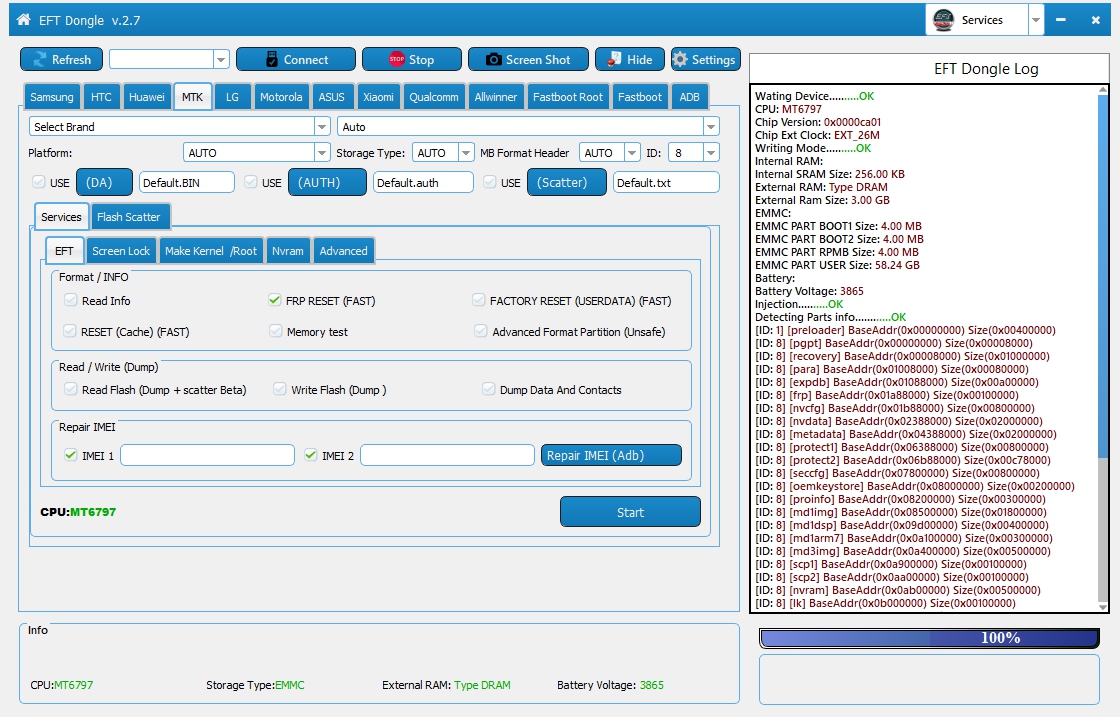Open the LG tab
Image resolution: width=1120 pixels, height=717 pixels.
[x=232, y=97]
